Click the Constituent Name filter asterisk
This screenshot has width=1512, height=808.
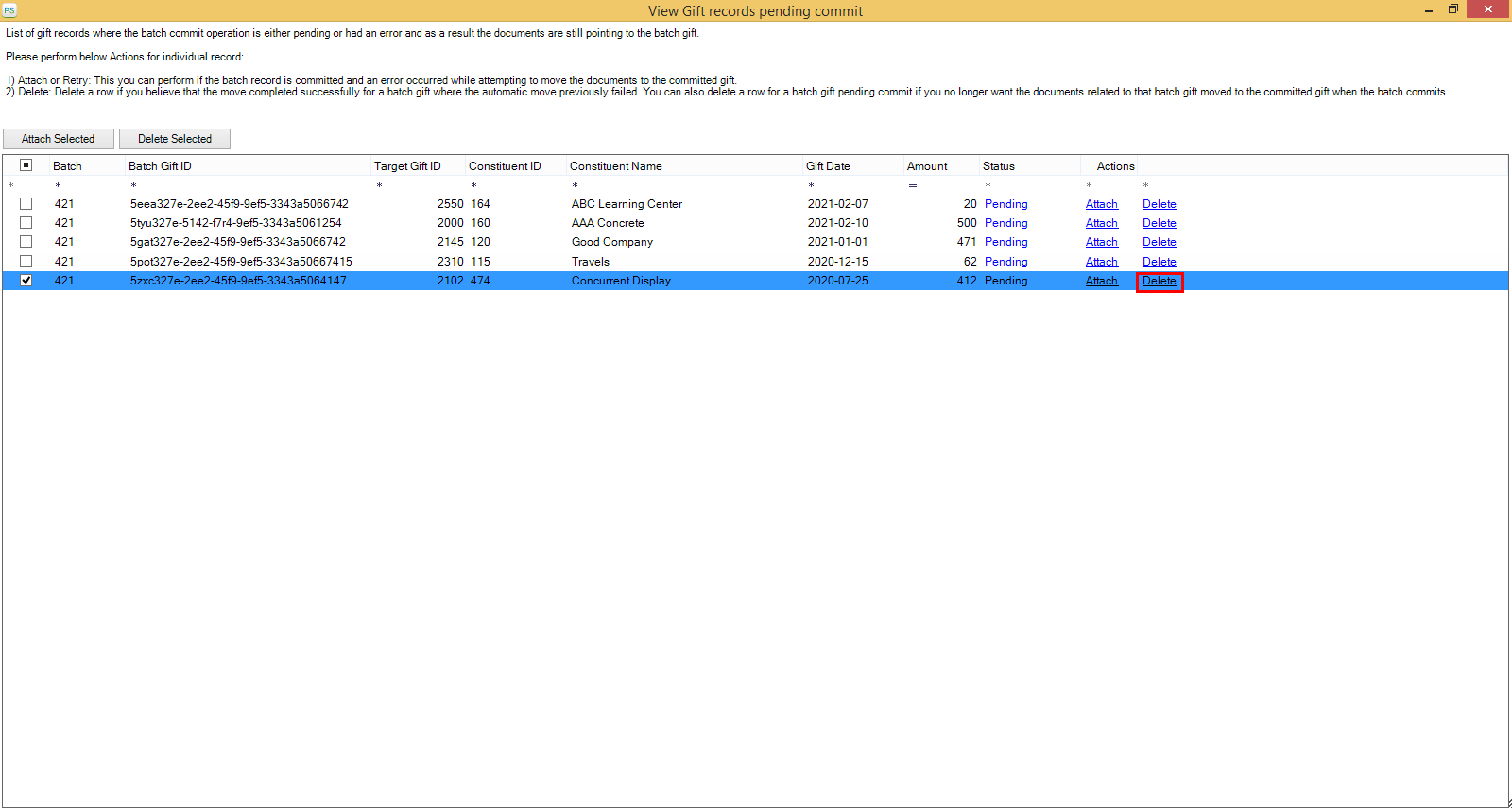coord(575,185)
